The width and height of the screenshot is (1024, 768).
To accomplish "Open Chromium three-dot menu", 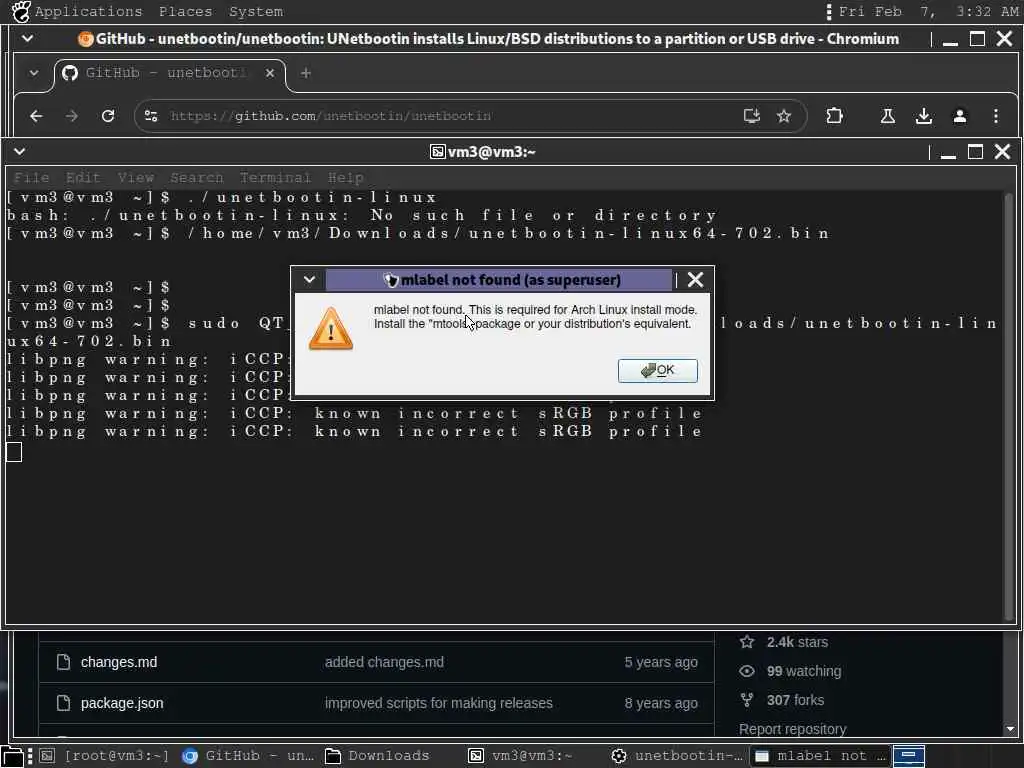I will pos(996,116).
